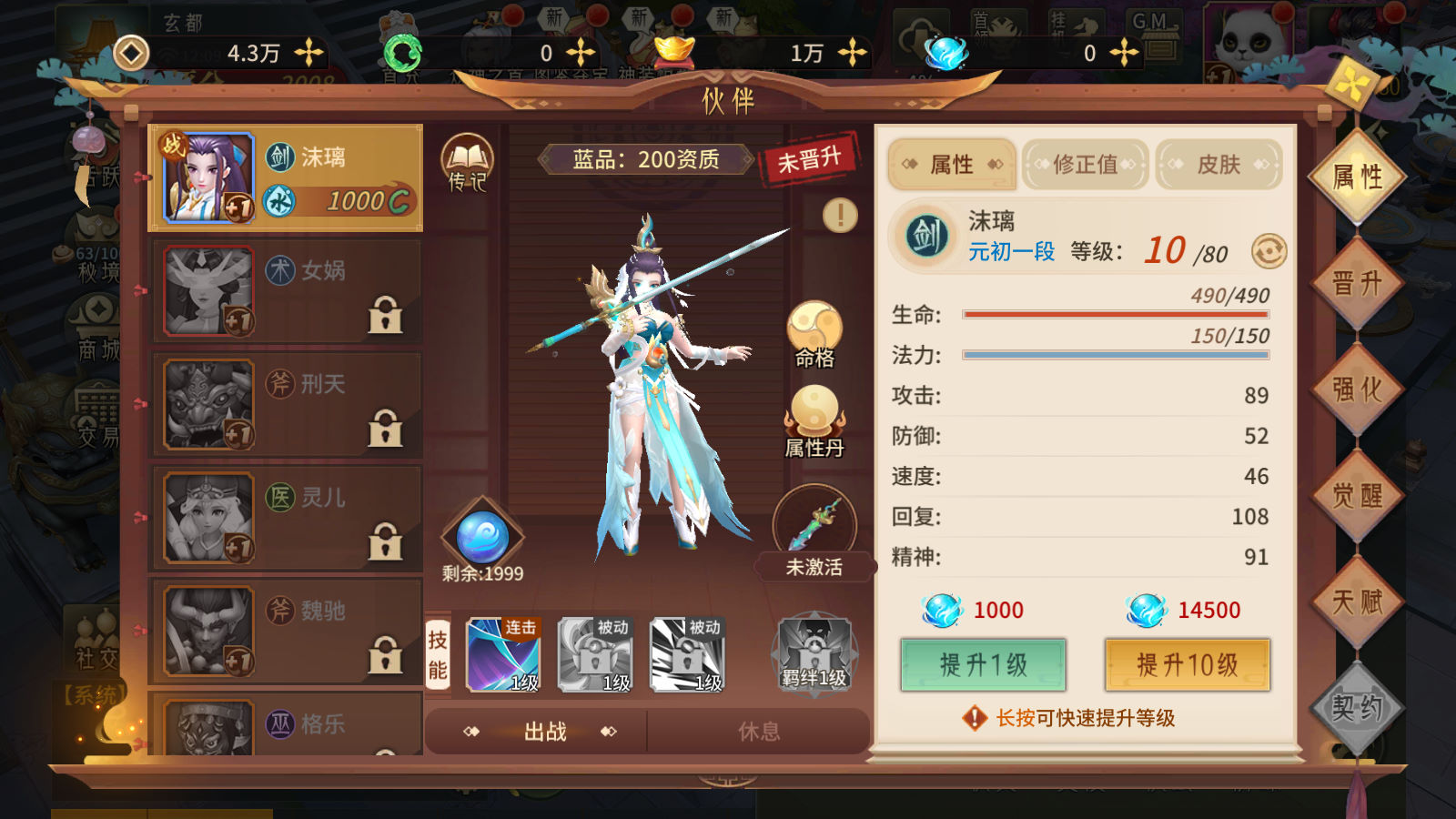Tap the yellow exclamation info icon
The image size is (1456, 819).
(840, 216)
